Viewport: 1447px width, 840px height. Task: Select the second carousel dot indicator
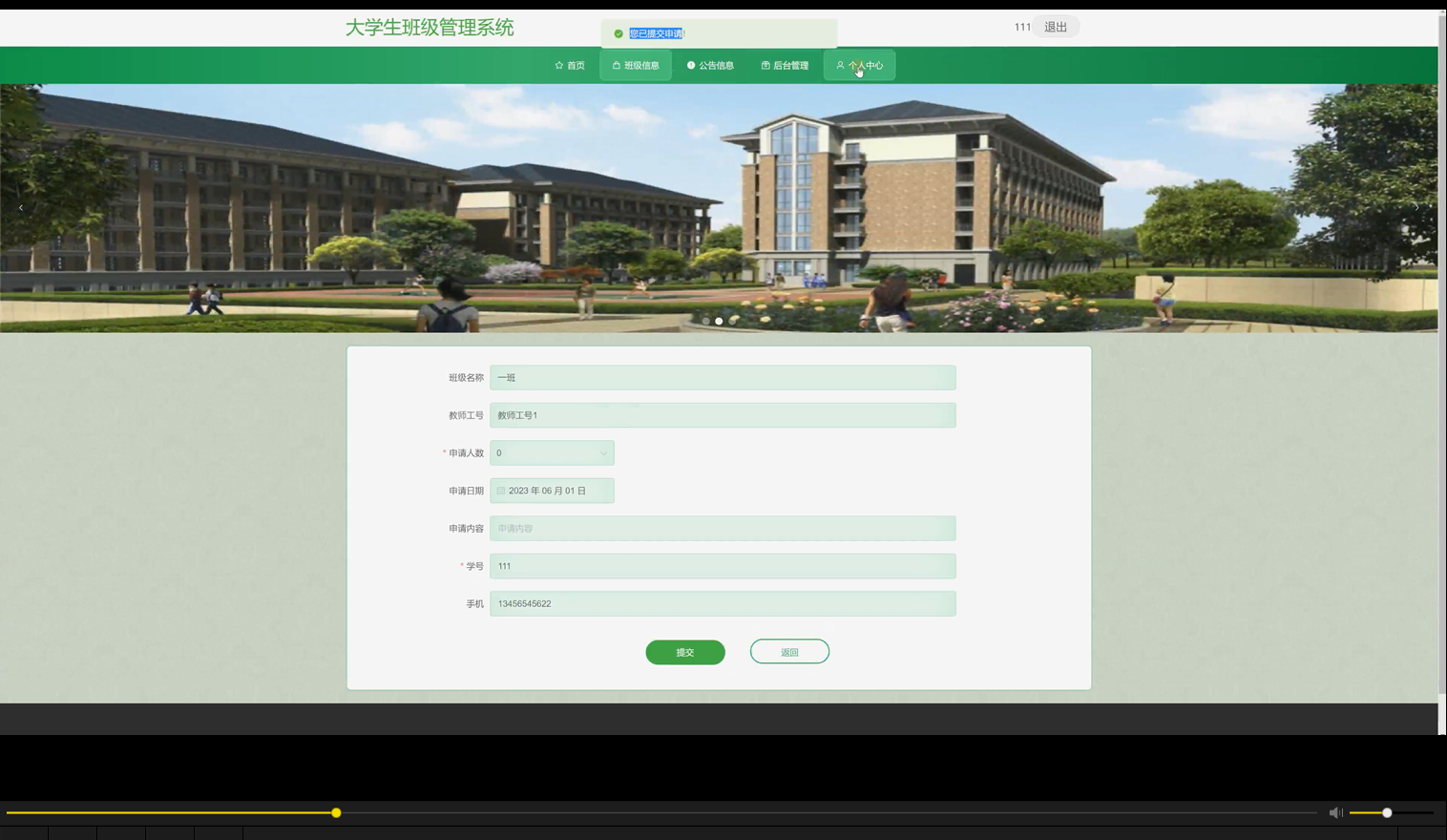[x=719, y=321]
